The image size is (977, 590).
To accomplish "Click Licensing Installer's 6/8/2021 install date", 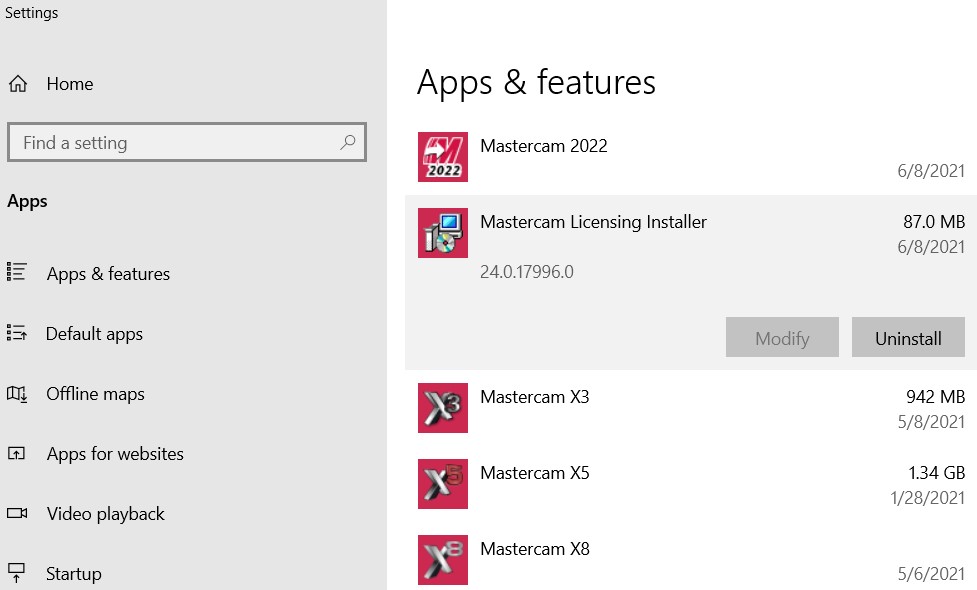I will tap(932, 247).
